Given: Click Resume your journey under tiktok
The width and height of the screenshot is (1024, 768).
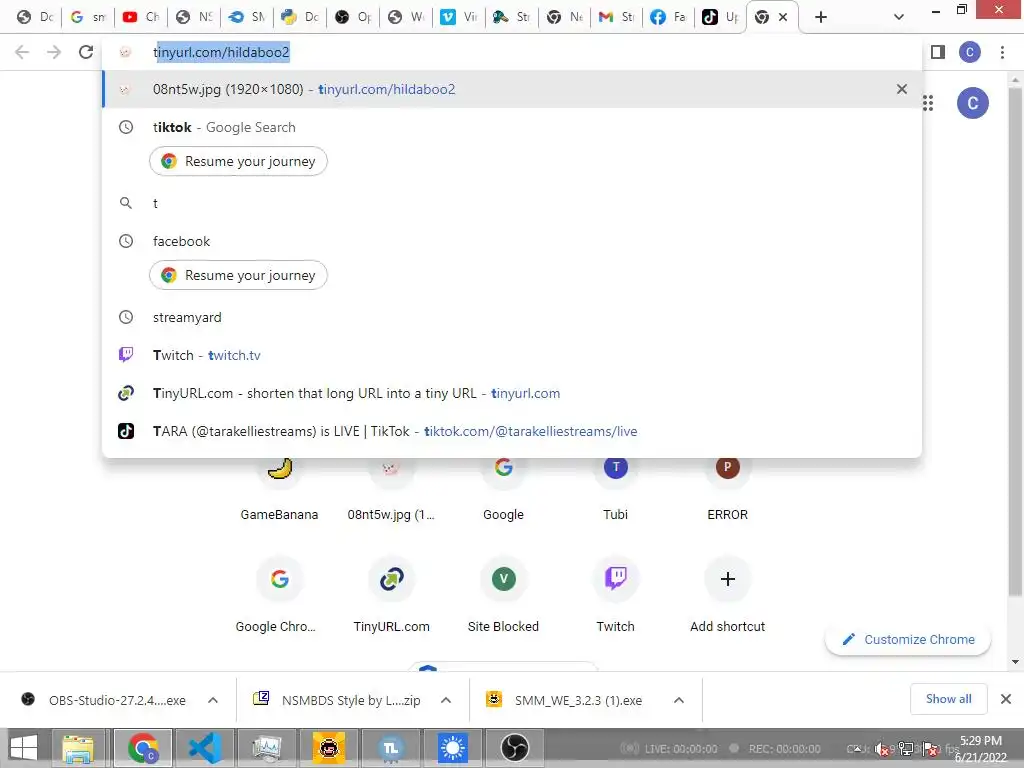Looking at the screenshot, I should pos(238,161).
